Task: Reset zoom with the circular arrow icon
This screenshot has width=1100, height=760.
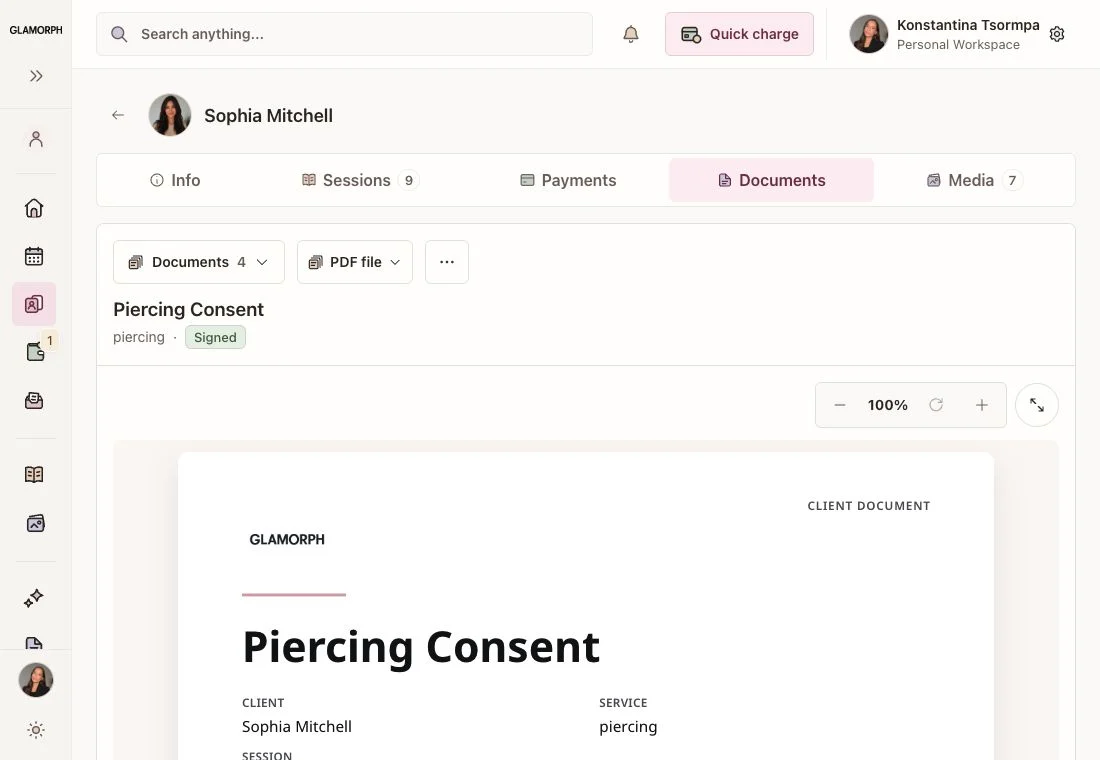Action: 936,405
